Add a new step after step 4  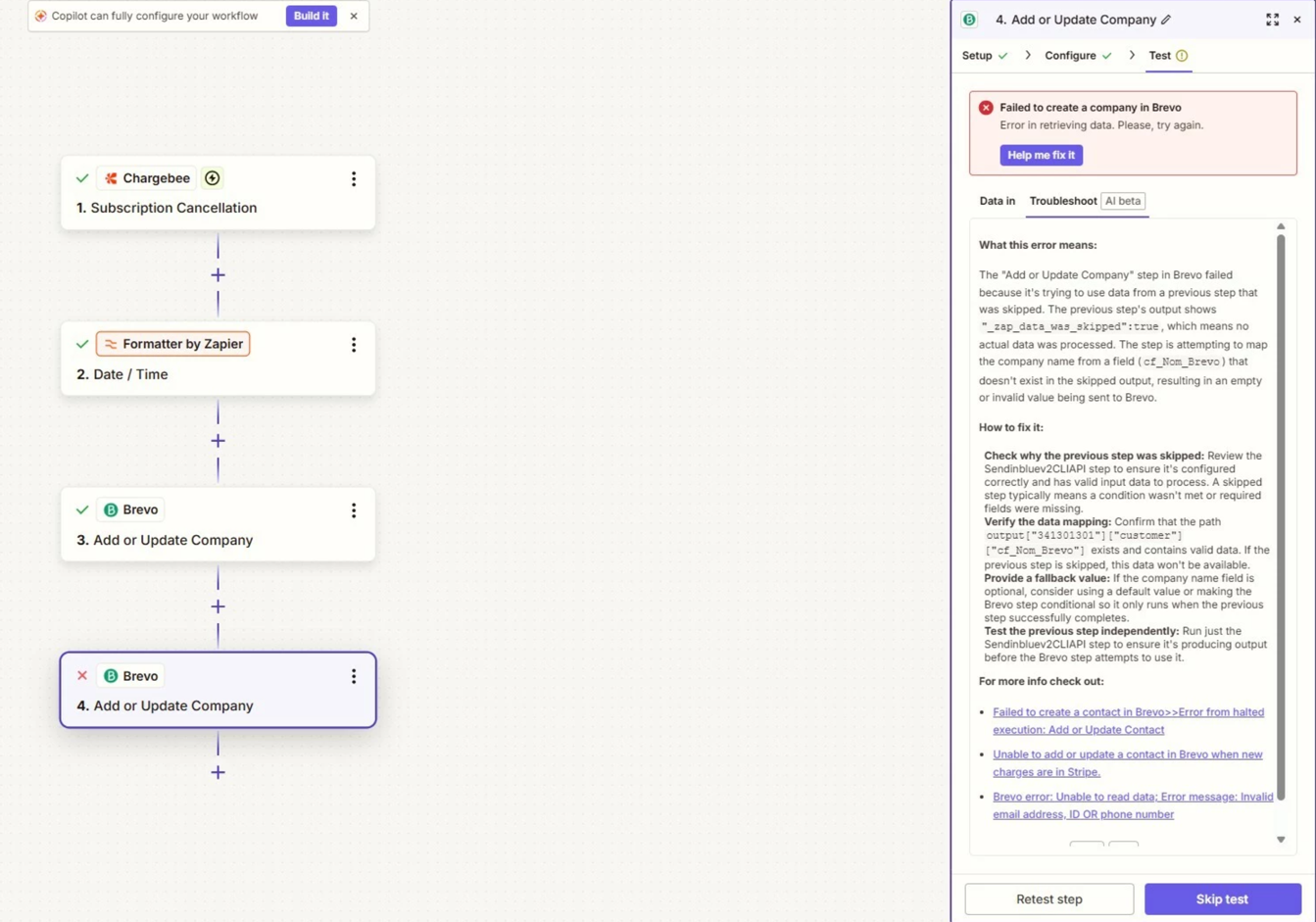click(x=218, y=772)
